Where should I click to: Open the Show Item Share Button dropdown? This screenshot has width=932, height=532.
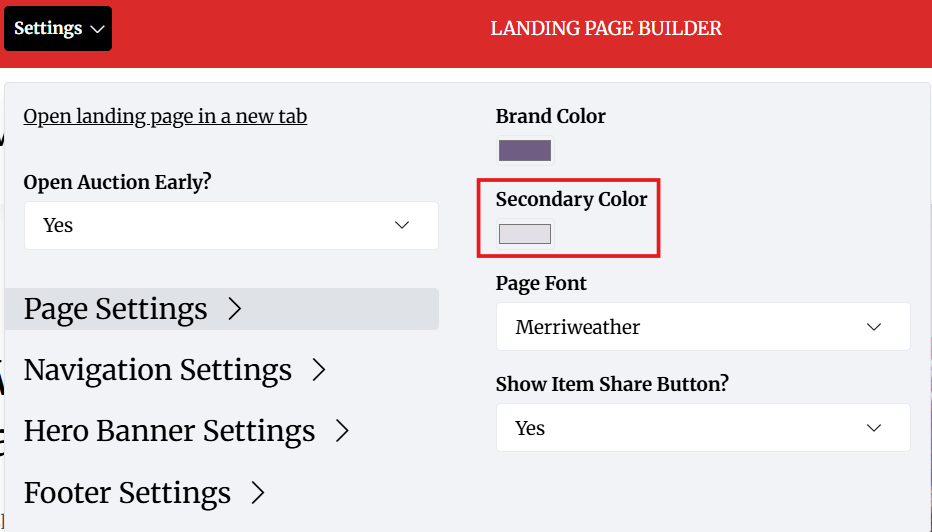703,428
